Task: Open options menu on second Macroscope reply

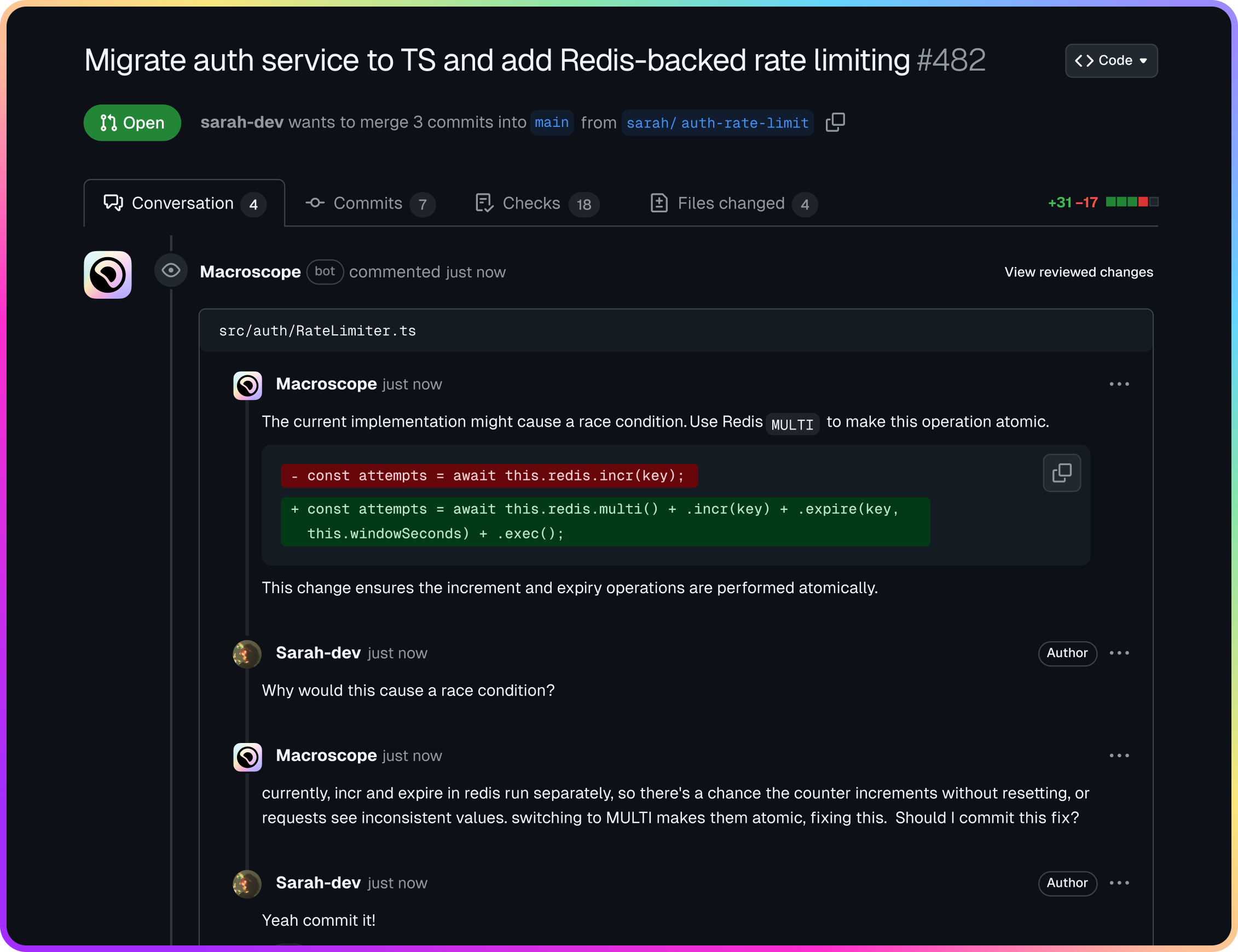Action: [1119, 756]
